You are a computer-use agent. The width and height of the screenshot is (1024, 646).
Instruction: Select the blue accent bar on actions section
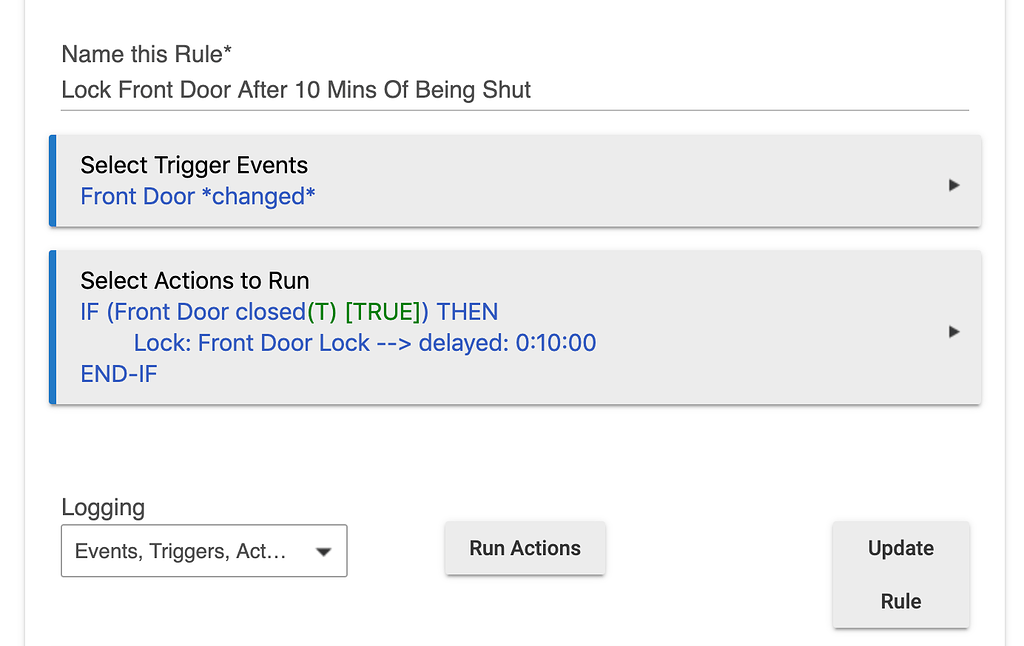point(53,328)
